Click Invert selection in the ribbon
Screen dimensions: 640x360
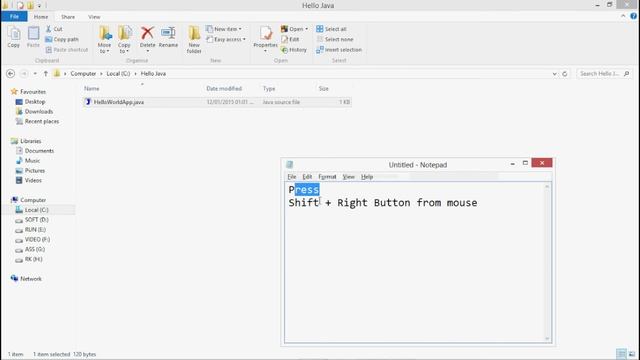point(339,49)
